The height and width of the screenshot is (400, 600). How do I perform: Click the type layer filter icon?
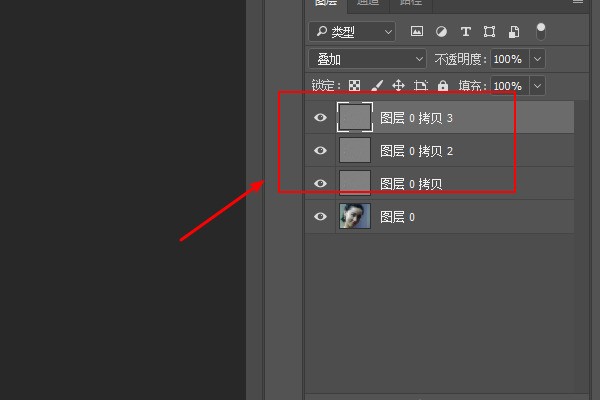[465, 32]
